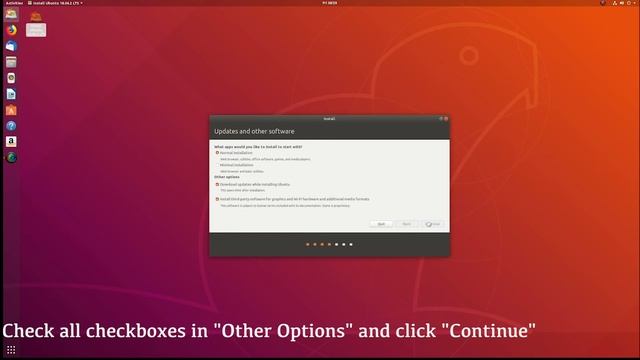This screenshot has height=360, width=640.
Task: Launch Thunderbird Mail from the dock
Action: 11,46
